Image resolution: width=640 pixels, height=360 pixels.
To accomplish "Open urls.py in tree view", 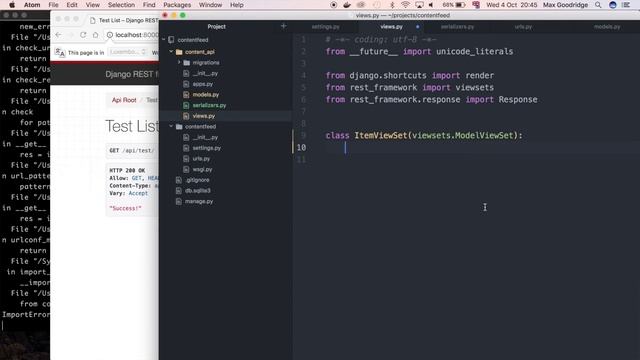I will (x=201, y=159).
